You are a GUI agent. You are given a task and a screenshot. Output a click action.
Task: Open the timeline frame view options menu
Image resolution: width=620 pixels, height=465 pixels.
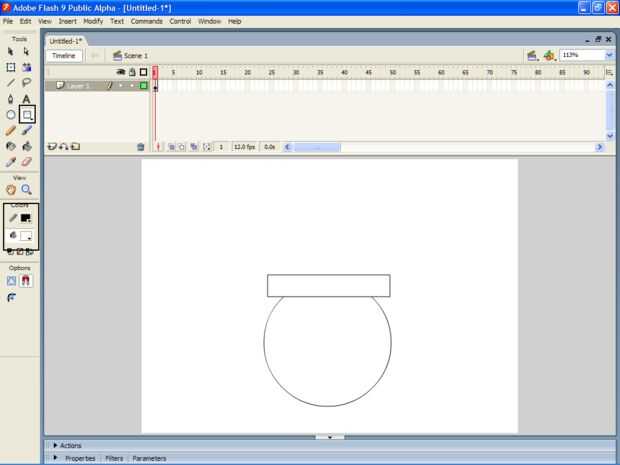coord(609,72)
